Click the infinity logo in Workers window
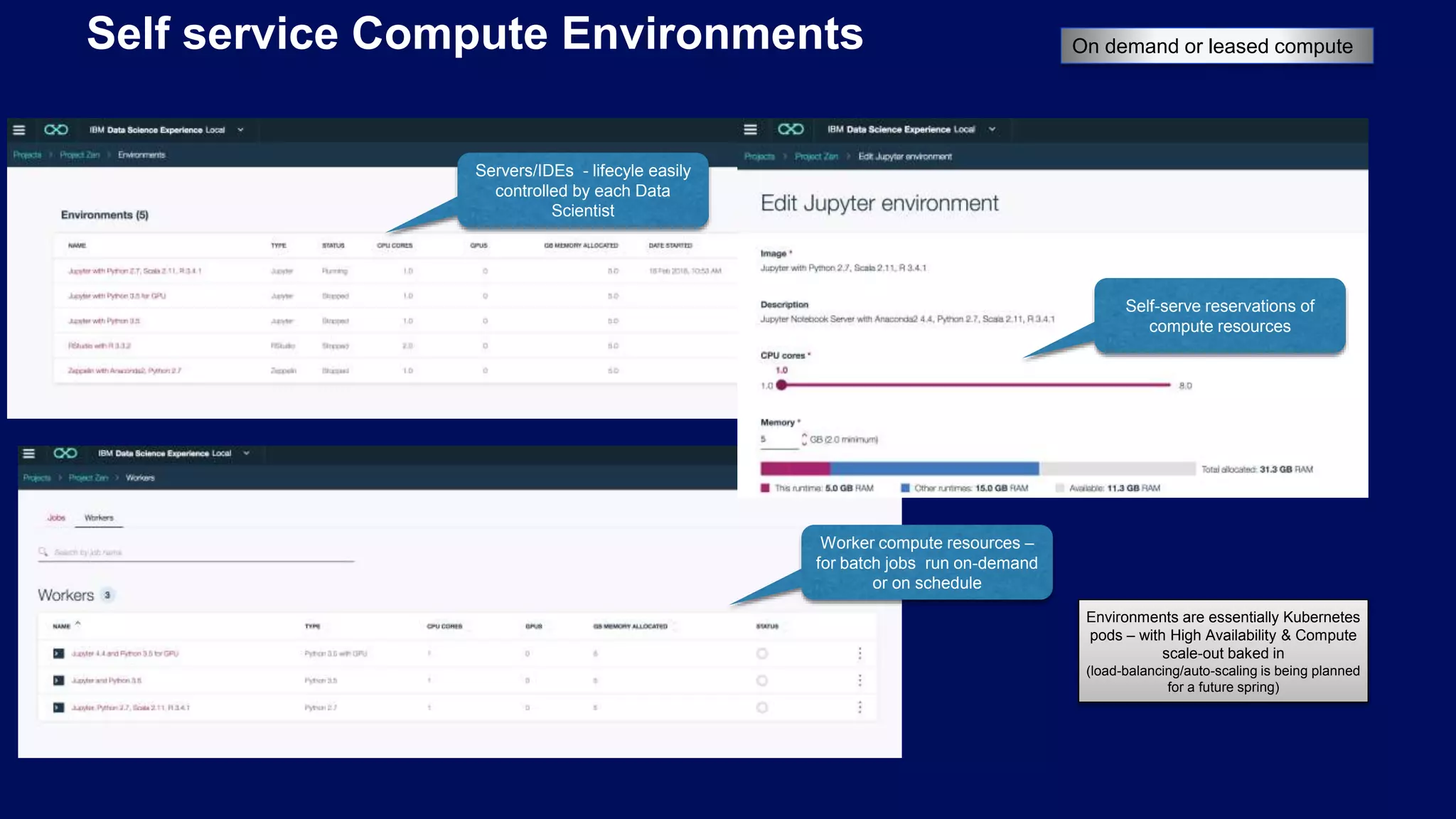 click(x=65, y=453)
